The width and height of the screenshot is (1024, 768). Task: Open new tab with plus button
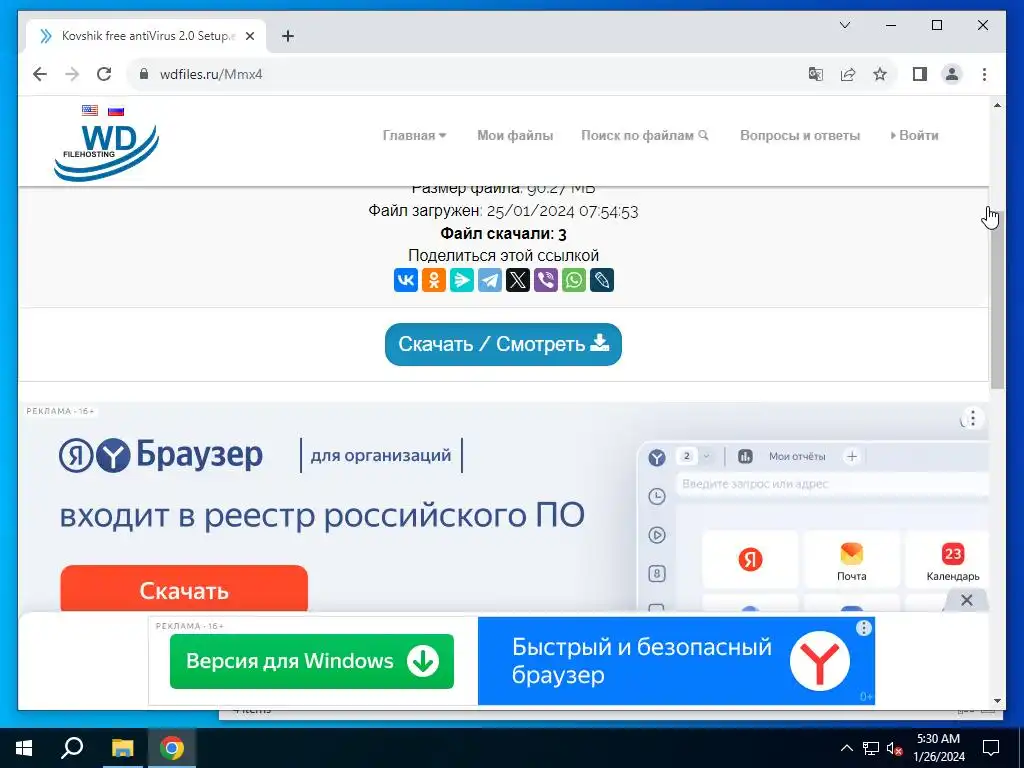pyautogui.click(x=288, y=36)
